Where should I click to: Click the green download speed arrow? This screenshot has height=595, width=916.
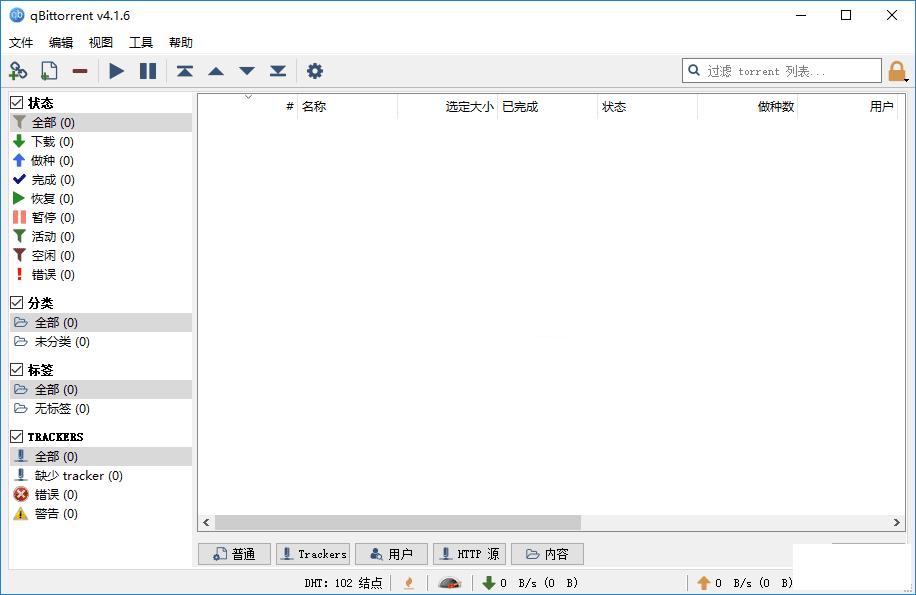click(488, 583)
